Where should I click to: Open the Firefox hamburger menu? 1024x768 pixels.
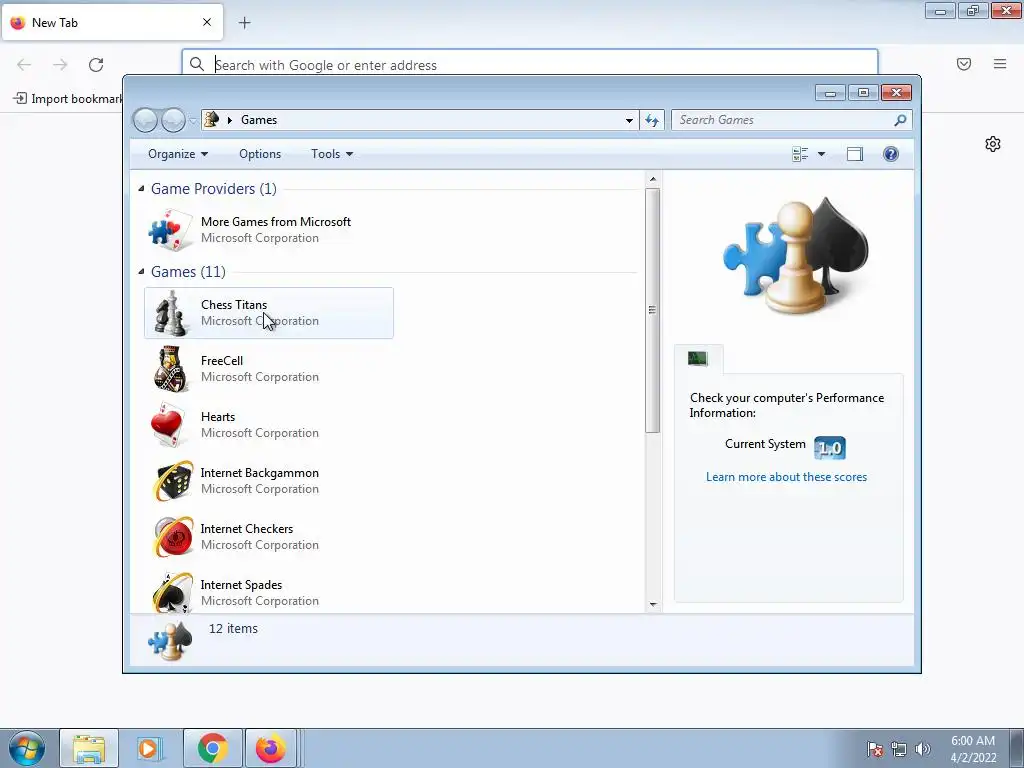point(1000,64)
